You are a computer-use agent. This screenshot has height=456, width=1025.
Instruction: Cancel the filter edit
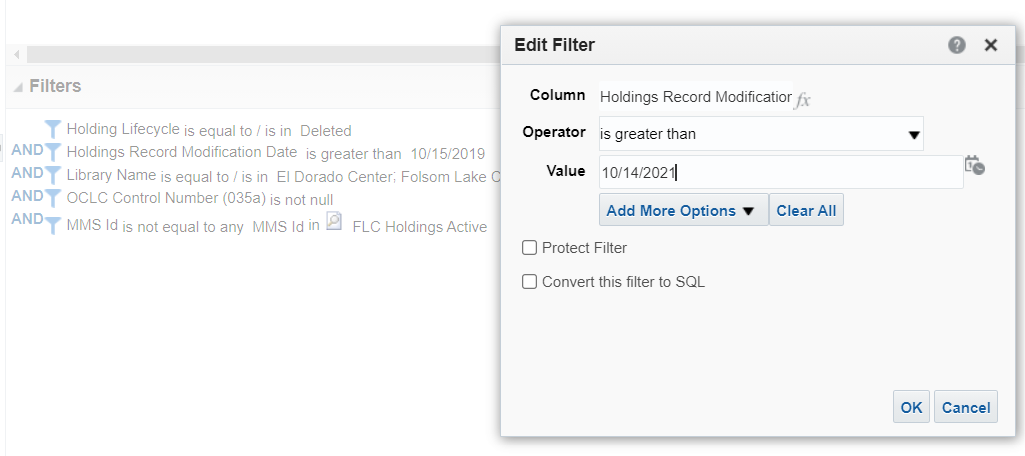(x=966, y=407)
